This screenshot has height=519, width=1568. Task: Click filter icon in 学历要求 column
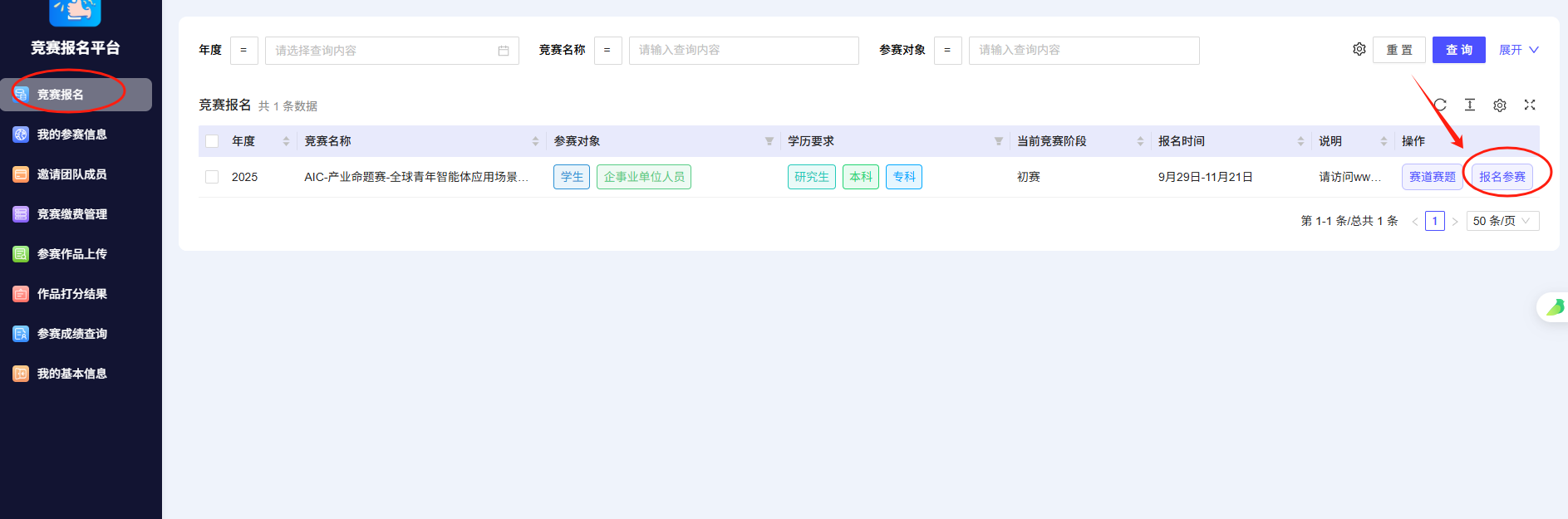click(999, 142)
